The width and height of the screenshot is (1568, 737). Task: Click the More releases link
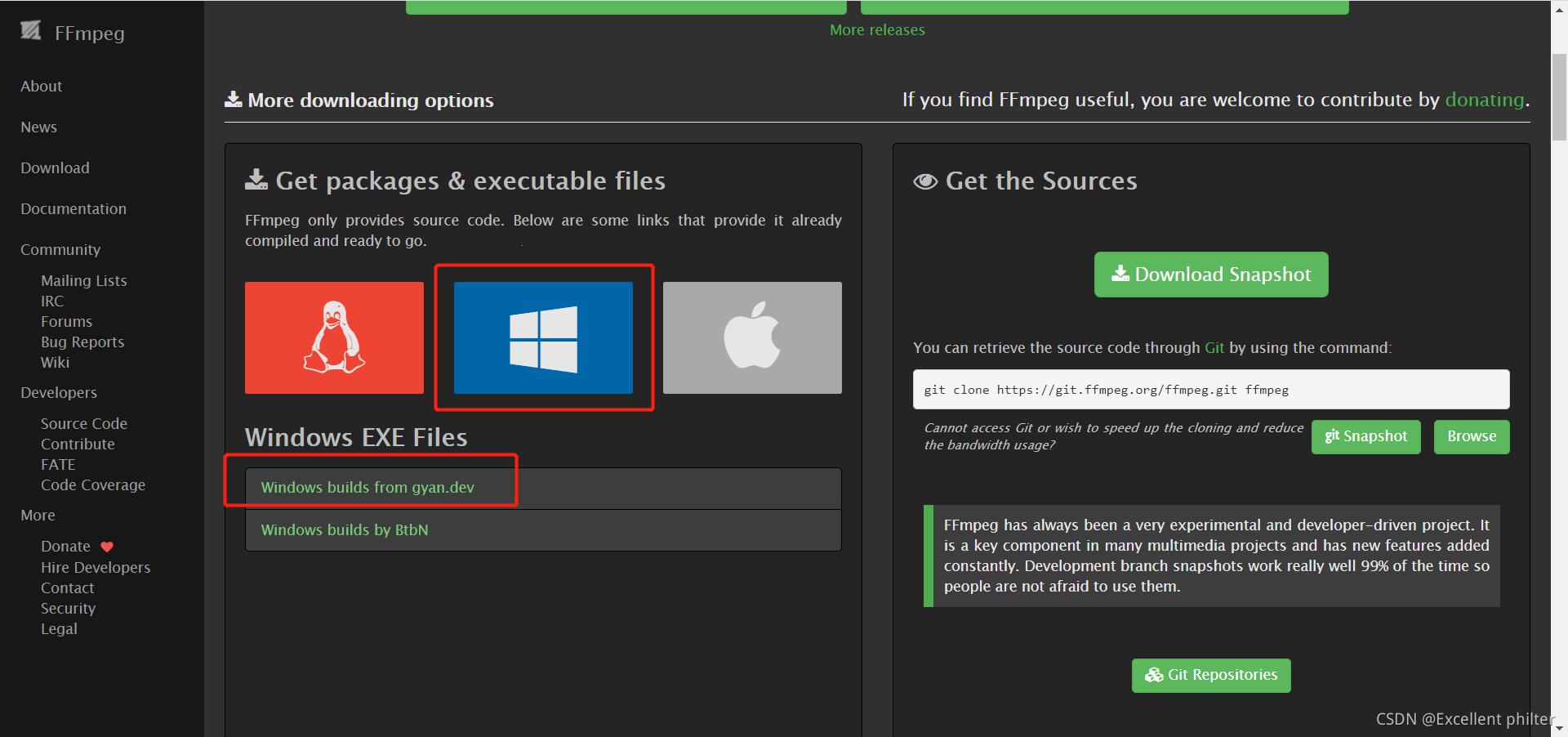pos(877,29)
